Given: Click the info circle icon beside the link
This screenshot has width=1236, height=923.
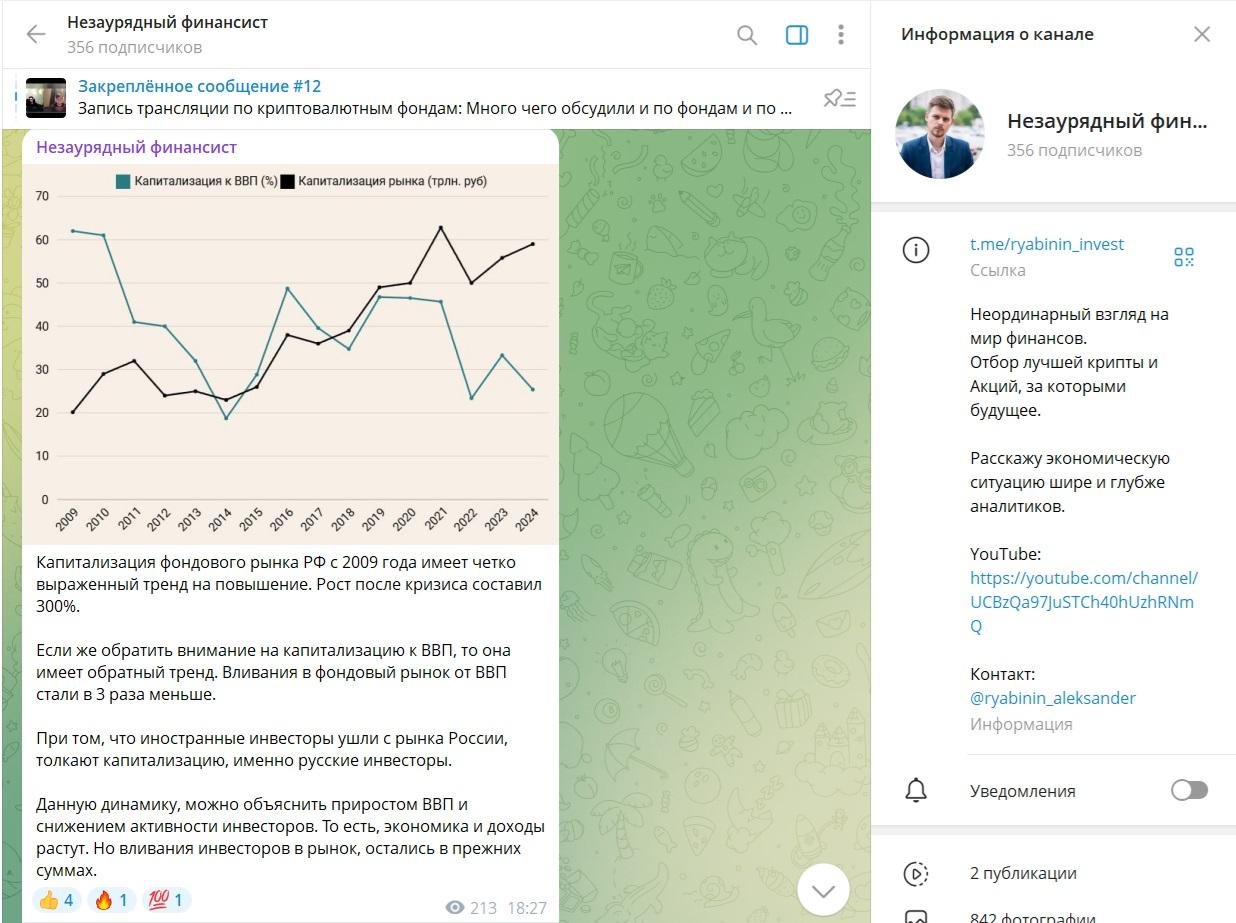Looking at the screenshot, I should [917, 250].
